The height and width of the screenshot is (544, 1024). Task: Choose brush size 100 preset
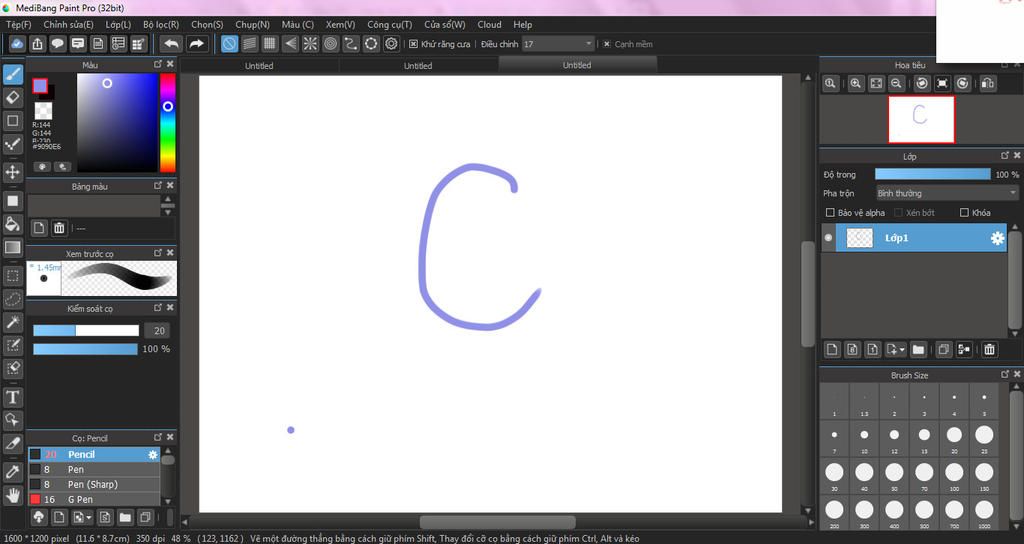point(954,475)
